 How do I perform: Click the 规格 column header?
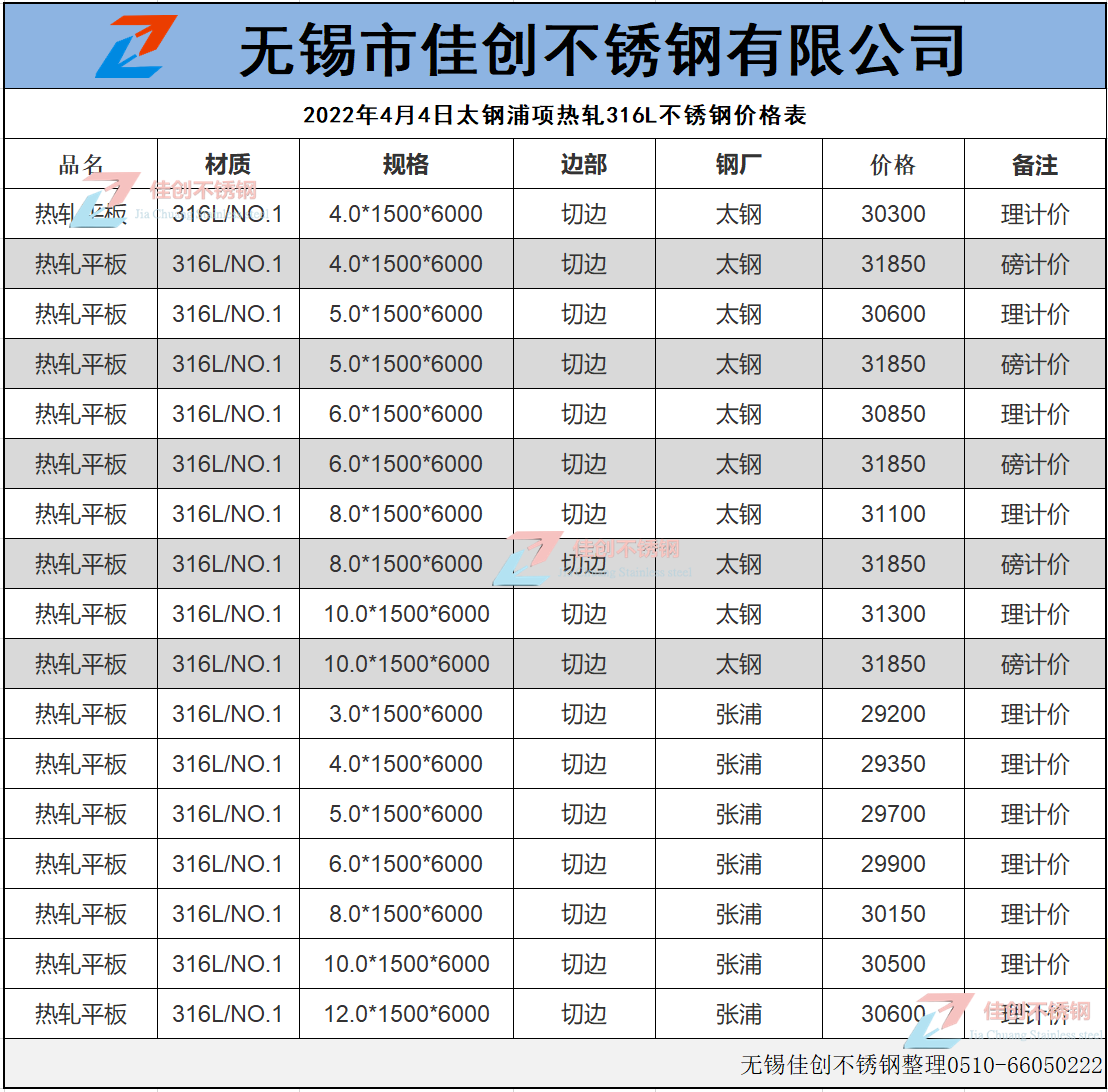(x=406, y=165)
